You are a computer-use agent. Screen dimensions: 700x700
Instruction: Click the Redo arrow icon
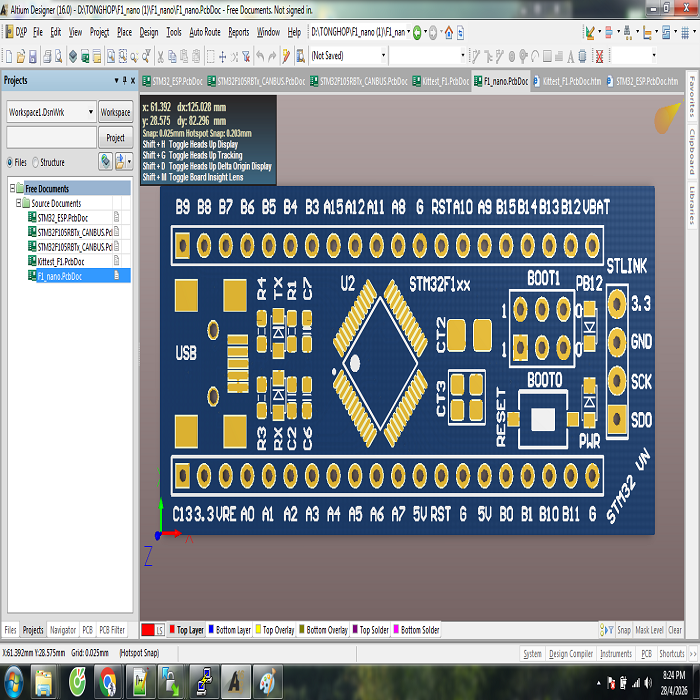coord(272,56)
